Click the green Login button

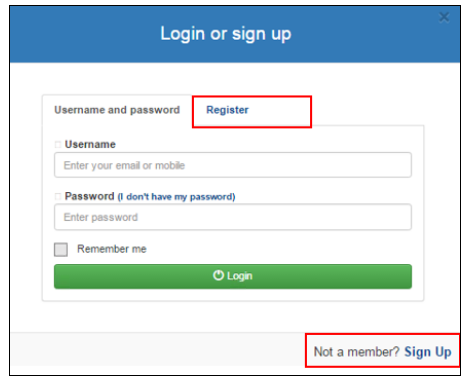click(233, 276)
